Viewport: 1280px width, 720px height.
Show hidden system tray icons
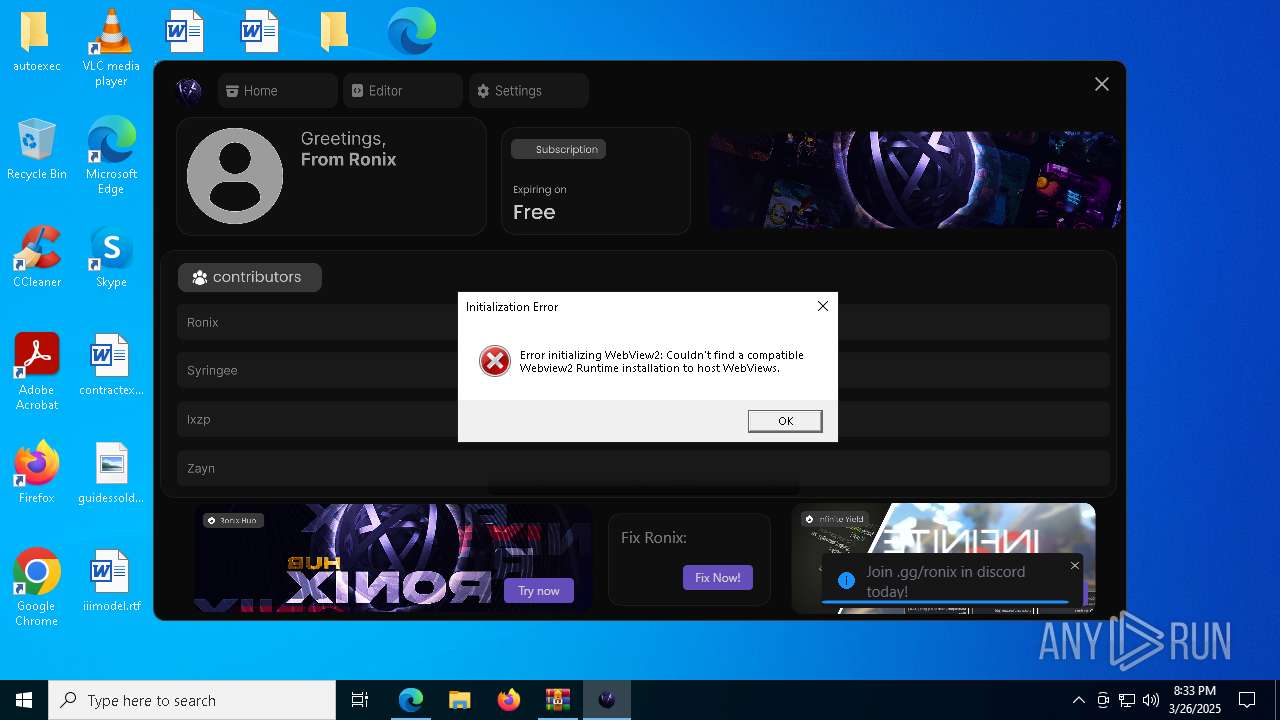point(1078,700)
